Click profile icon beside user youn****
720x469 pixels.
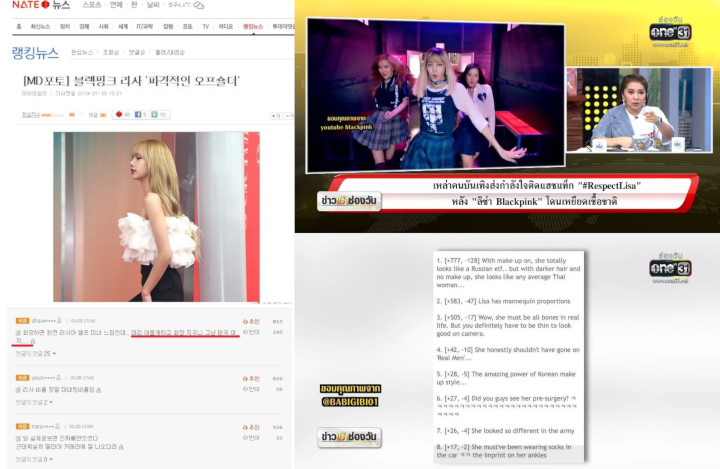(58, 378)
